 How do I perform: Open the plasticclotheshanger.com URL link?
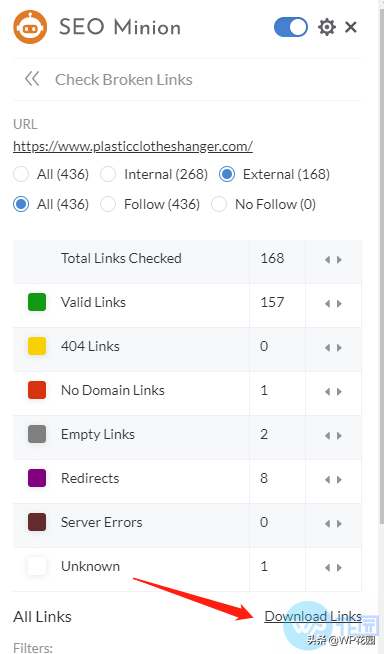pyautogui.click(x=133, y=146)
